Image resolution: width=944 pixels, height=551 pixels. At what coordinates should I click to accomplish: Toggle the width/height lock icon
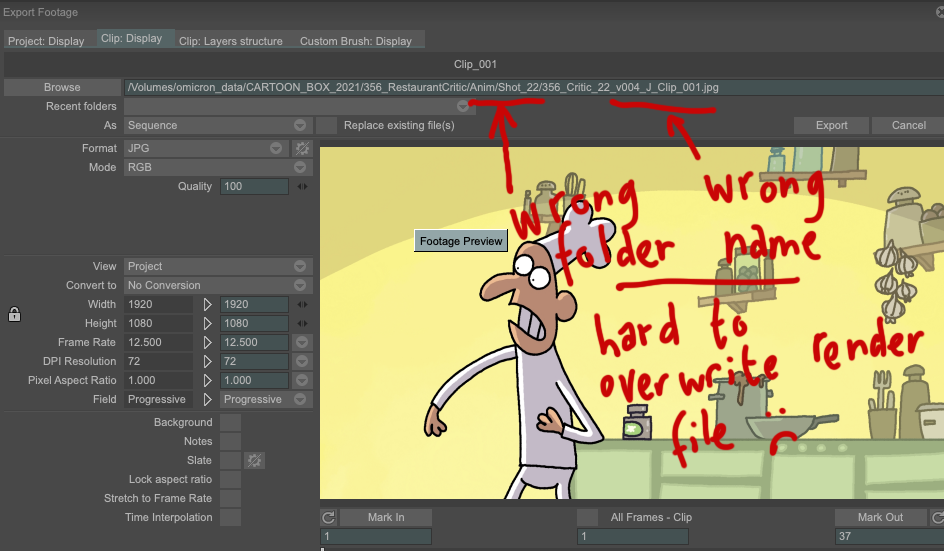tap(14, 314)
